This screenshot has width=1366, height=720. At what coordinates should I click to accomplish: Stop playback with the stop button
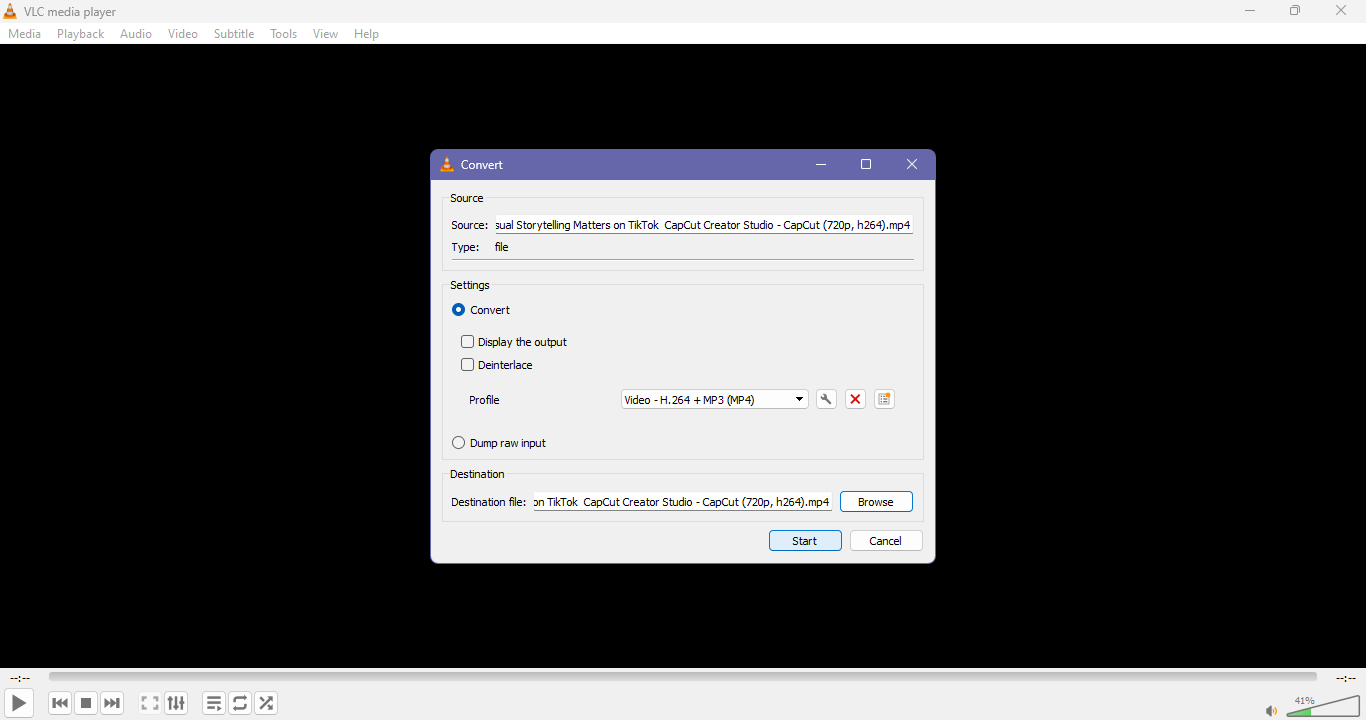(x=86, y=703)
